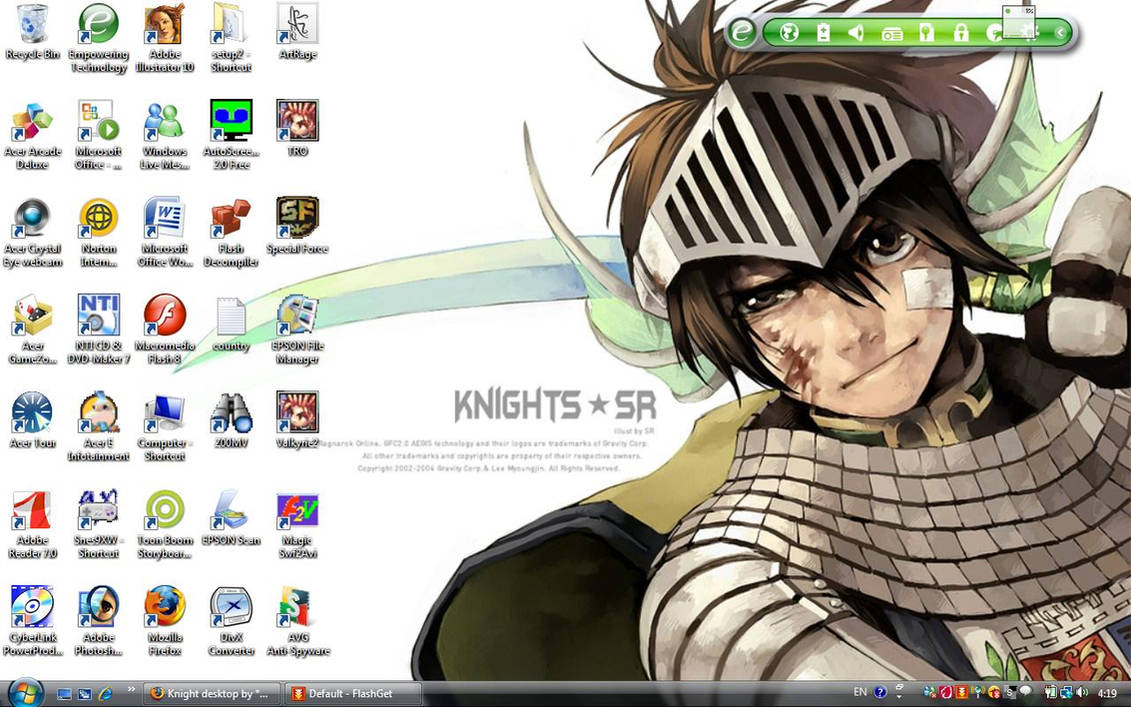Open AVG Anti-Spyware shortcut
1131x707 pixels.
(297, 622)
